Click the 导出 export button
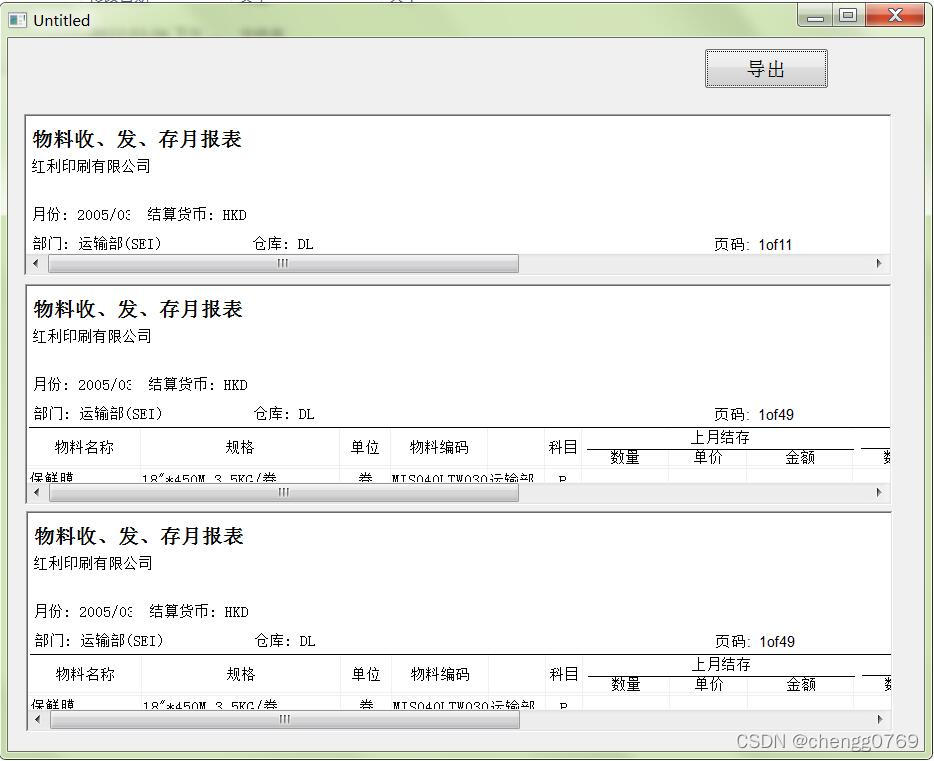934x761 pixels. tap(766, 69)
